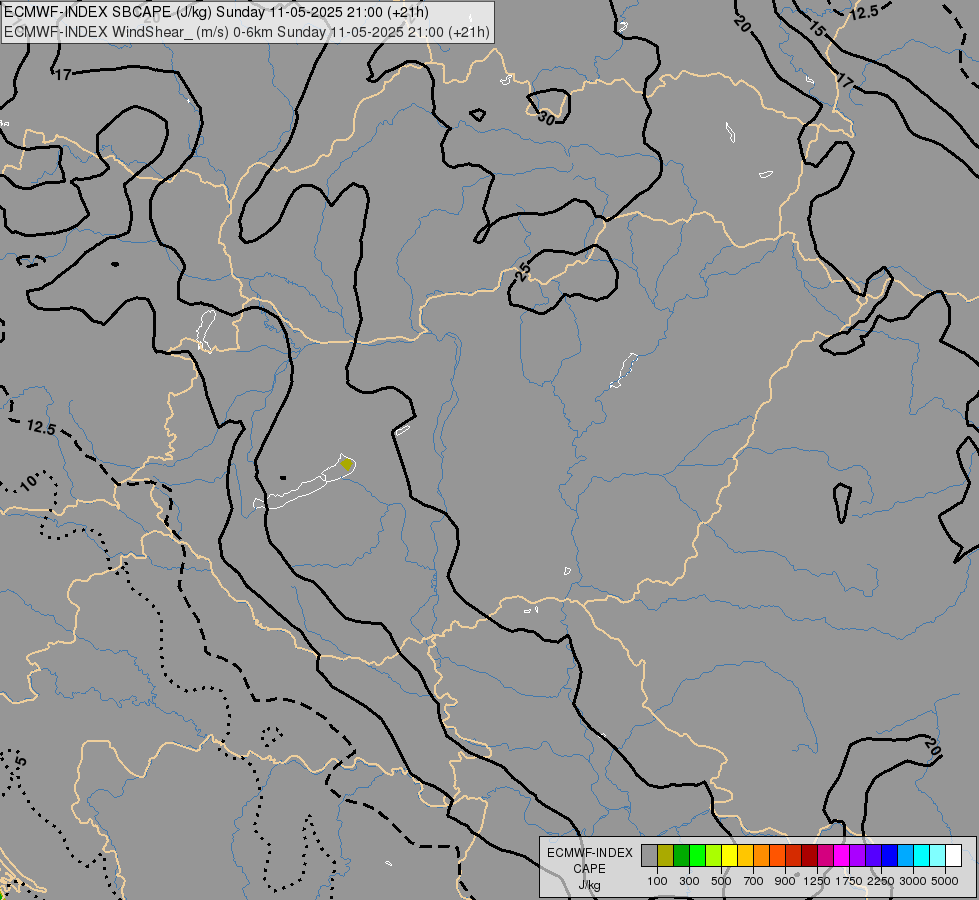The image size is (979, 900).
Task: Click the olive CAPE patch on the lake
Action: [x=347, y=464]
